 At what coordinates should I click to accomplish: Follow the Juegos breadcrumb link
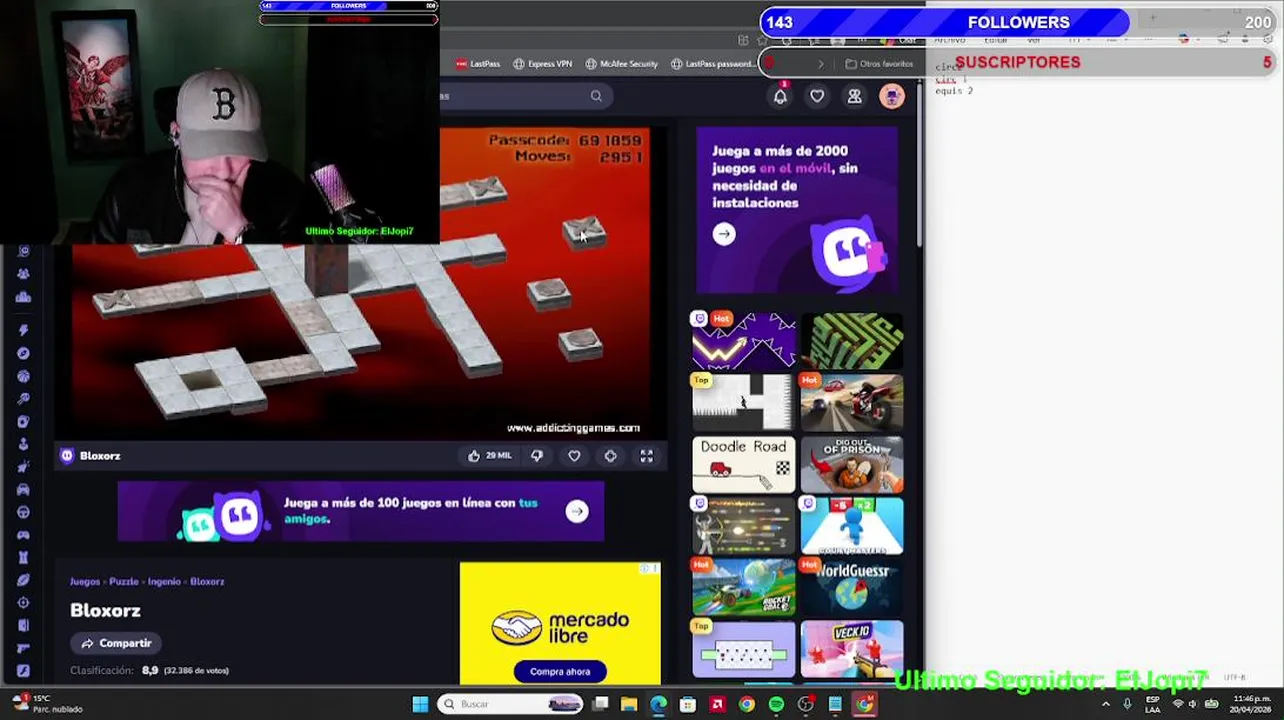tap(85, 581)
